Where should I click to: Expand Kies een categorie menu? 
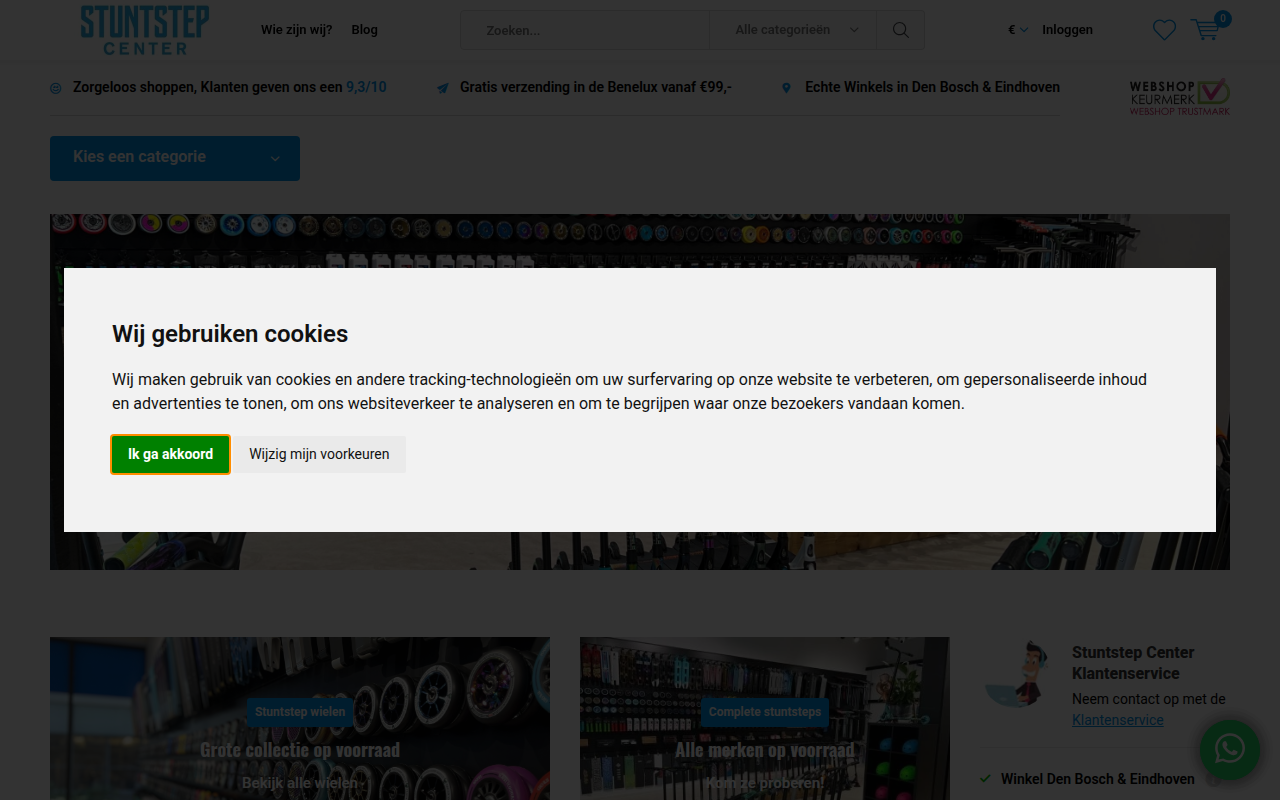tap(175, 158)
